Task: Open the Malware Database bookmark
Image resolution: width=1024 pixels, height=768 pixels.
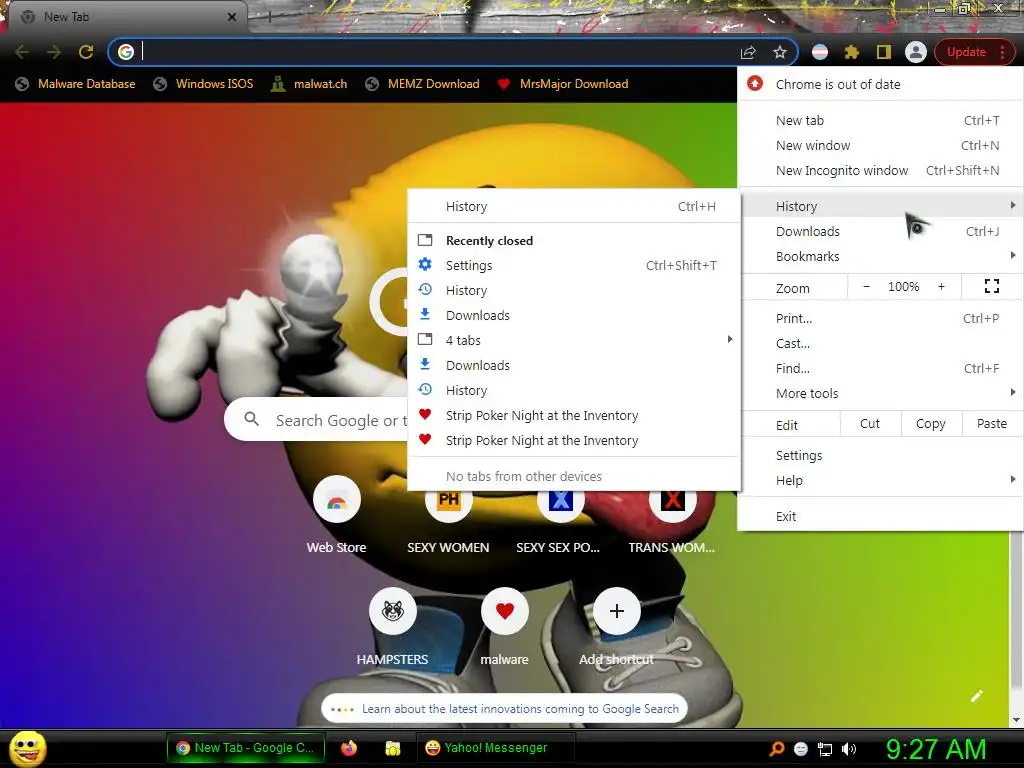Action: click(76, 84)
